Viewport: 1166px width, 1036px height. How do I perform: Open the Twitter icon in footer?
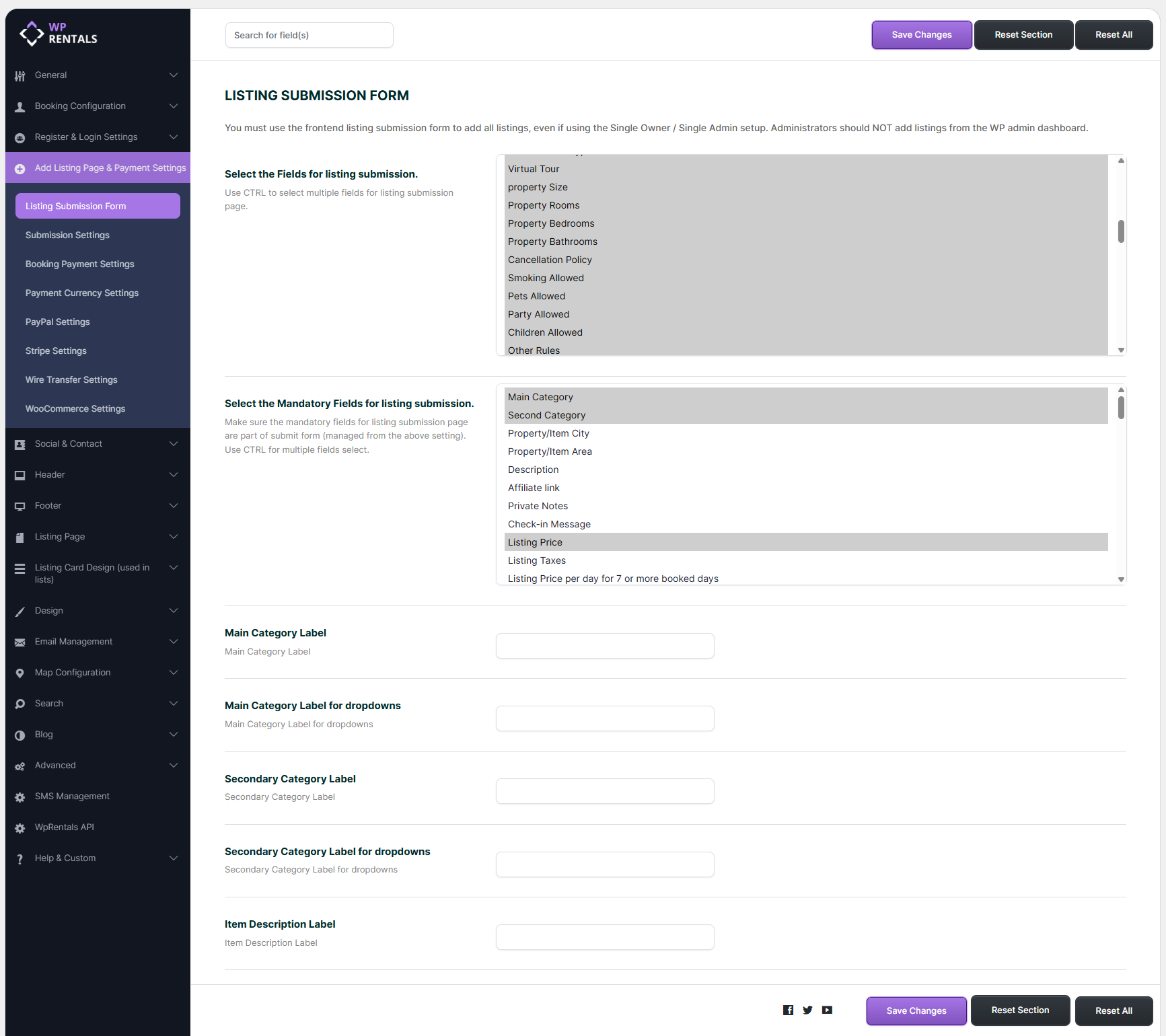[807, 1010]
